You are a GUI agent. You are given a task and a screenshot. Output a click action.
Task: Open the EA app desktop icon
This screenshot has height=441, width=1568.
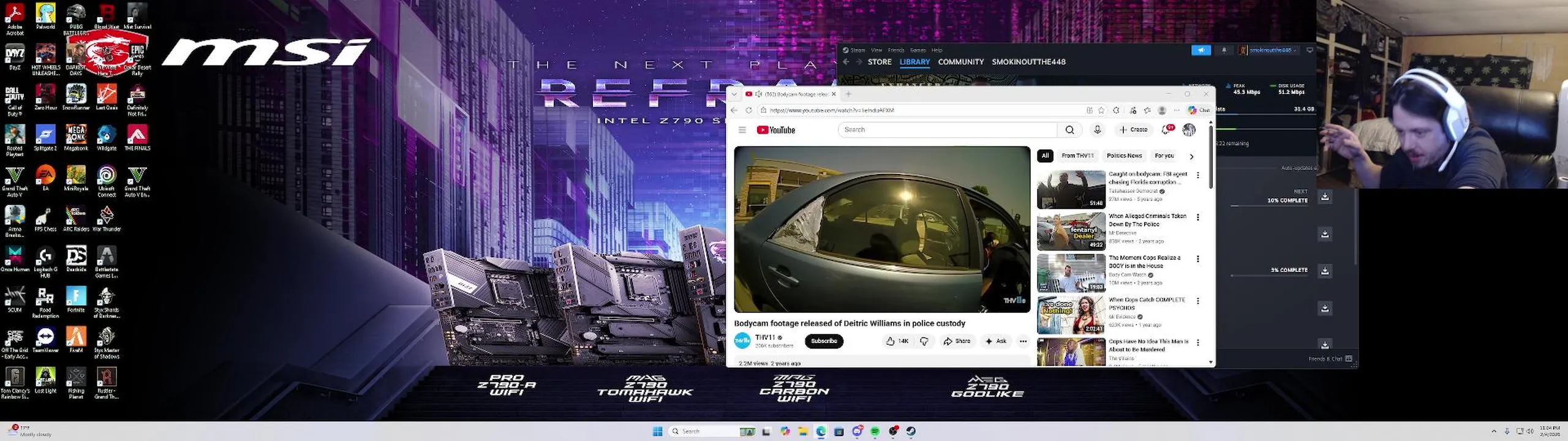click(45, 178)
